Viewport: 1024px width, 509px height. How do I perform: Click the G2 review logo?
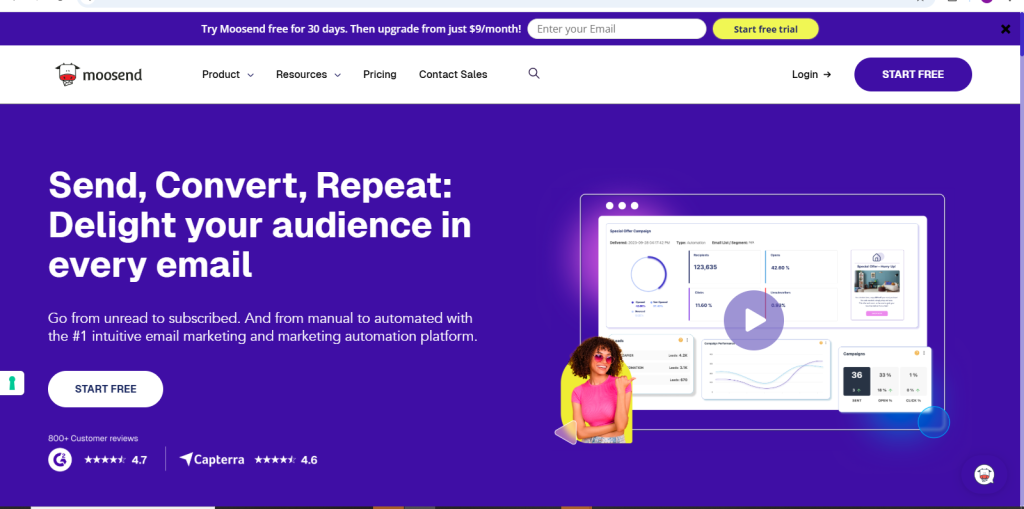[x=59, y=459]
